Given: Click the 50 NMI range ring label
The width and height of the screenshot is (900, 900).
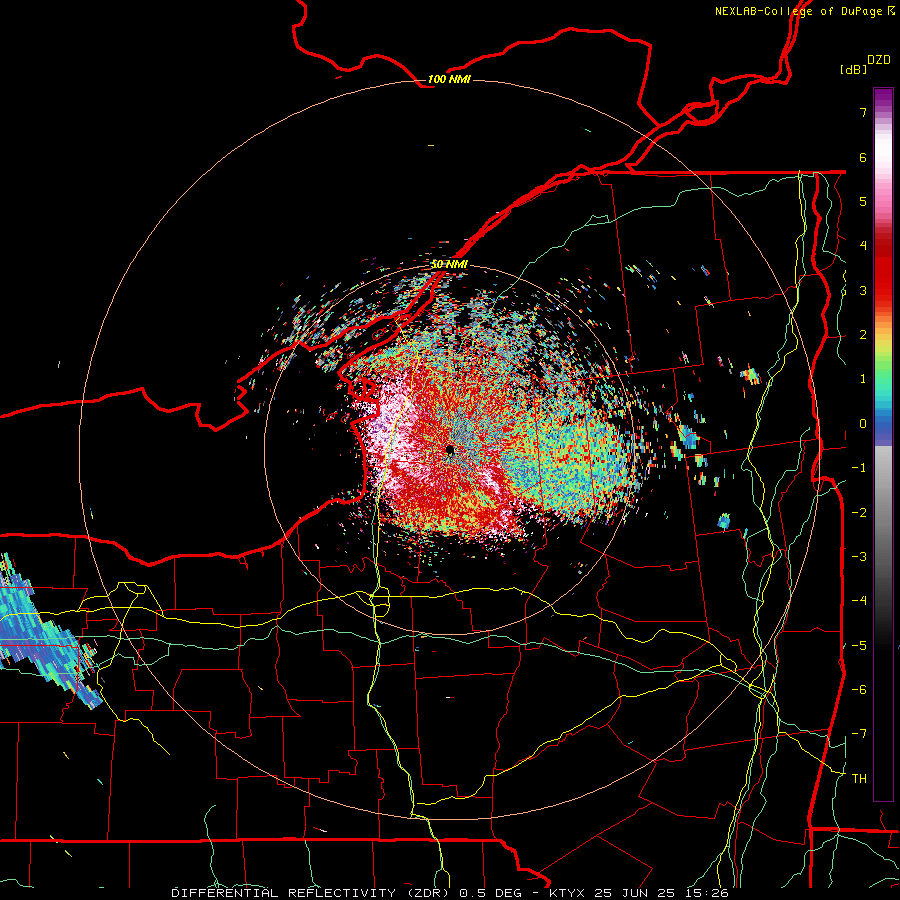Looking at the screenshot, I should (x=449, y=264).
